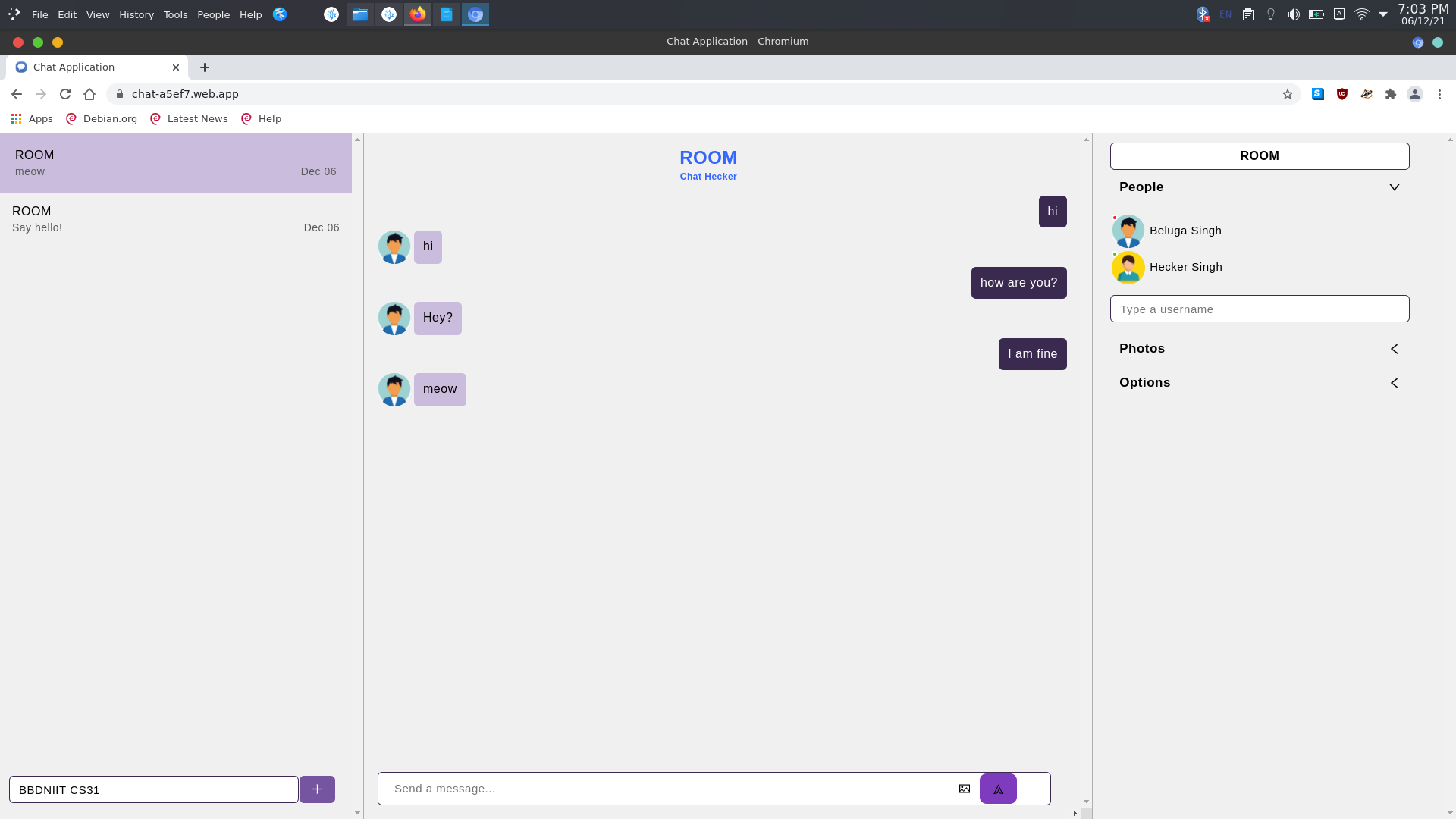Click the plus button to create room
The height and width of the screenshot is (819, 1456).
[317, 789]
